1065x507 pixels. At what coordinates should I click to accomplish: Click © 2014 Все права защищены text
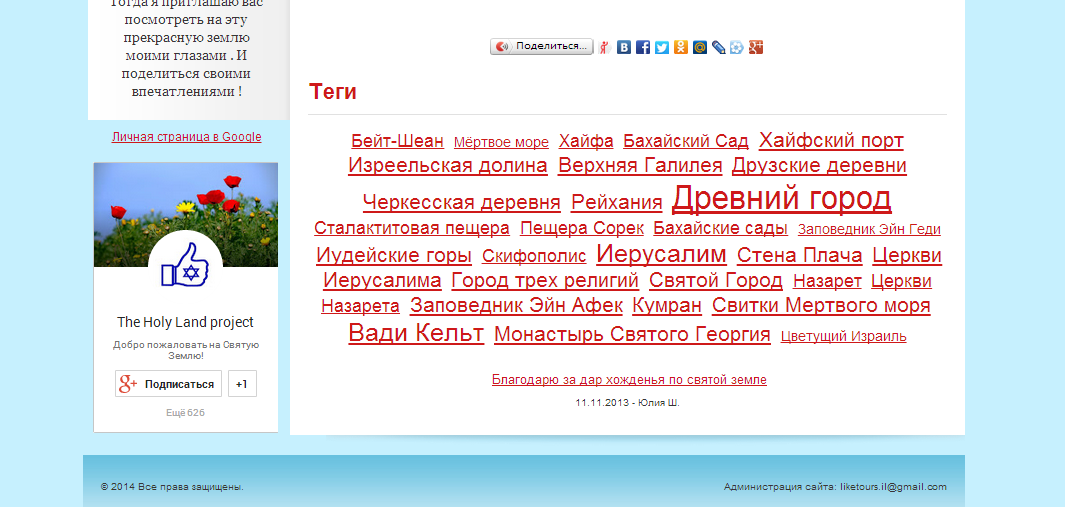pyautogui.click(x=172, y=487)
